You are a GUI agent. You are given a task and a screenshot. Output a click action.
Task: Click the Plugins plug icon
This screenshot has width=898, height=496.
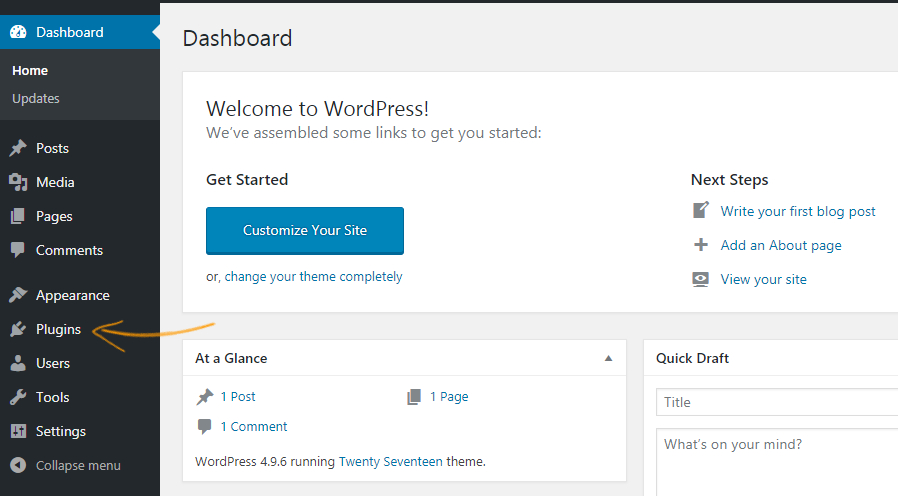pos(18,329)
